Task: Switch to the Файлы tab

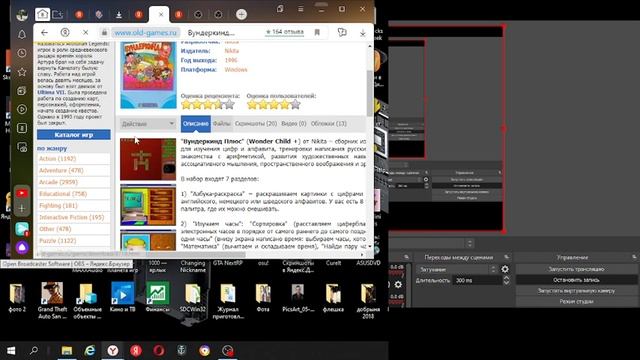Action: pos(222,124)
